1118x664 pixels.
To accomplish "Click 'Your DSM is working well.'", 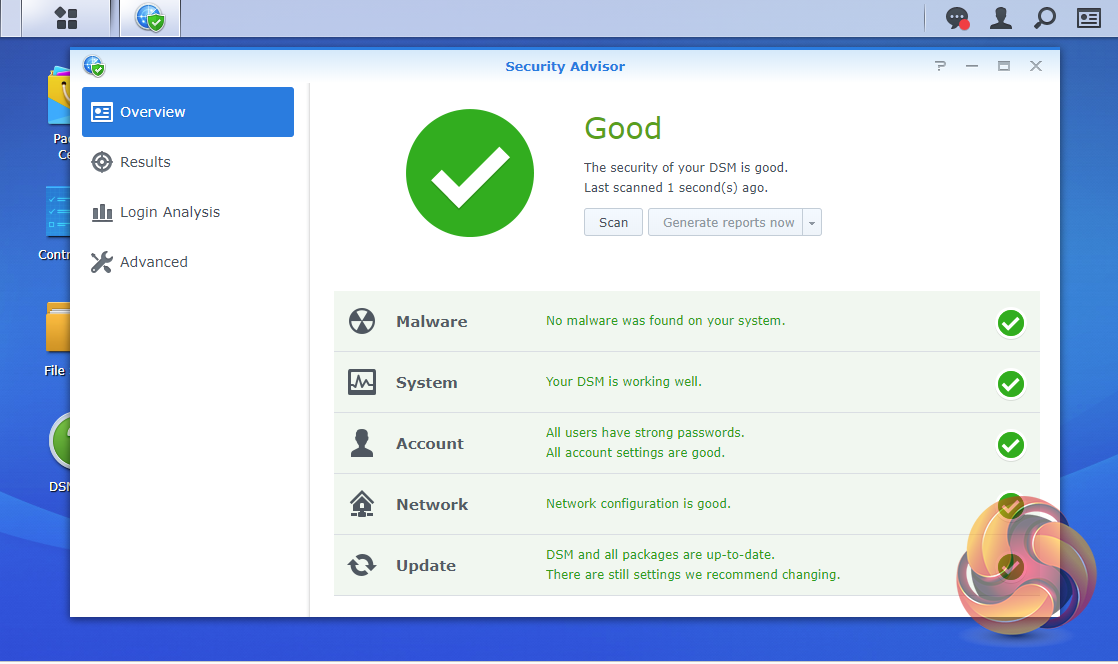I will pos(623,382).
